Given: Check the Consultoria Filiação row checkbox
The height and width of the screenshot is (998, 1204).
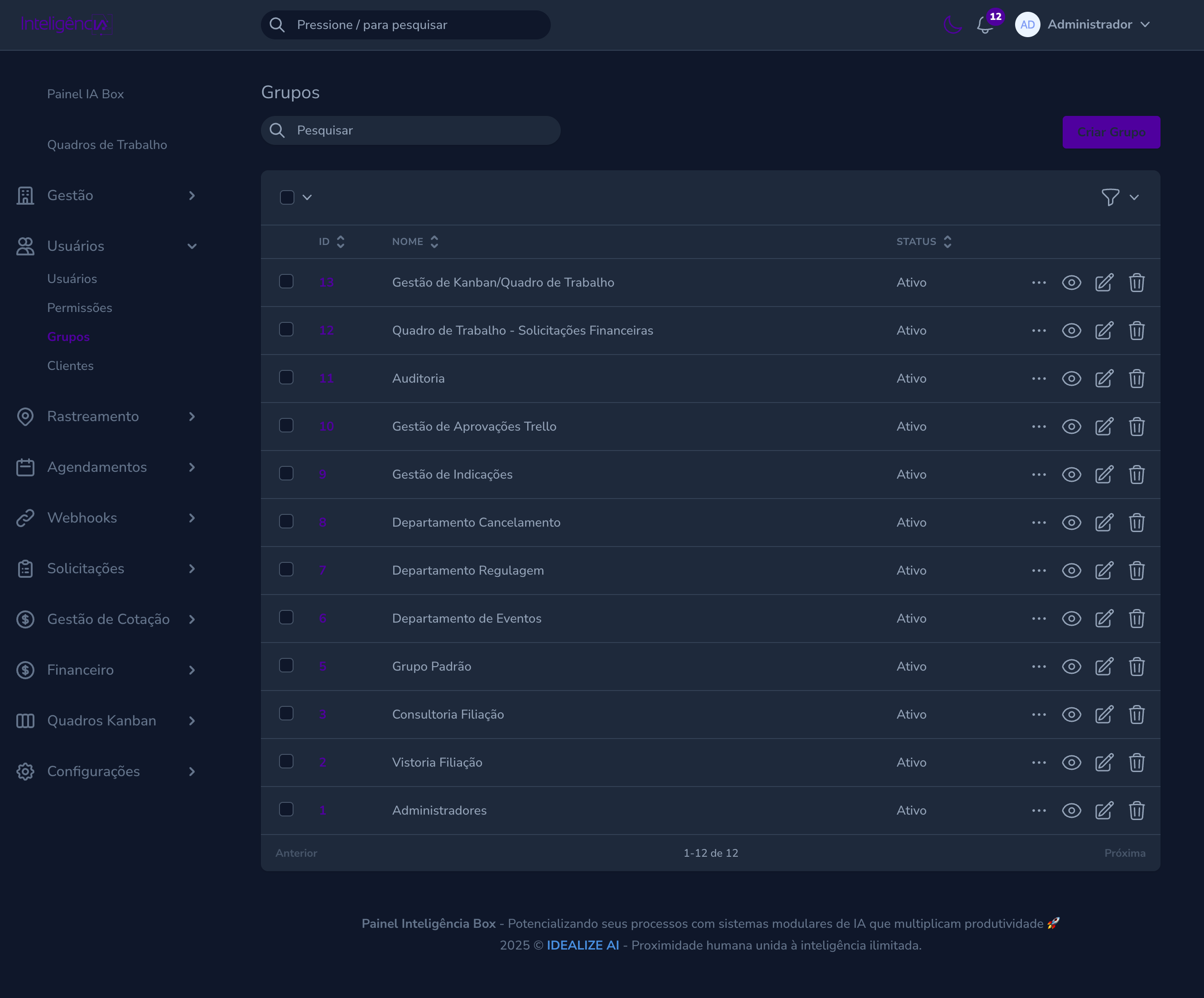Looking at the screenshot, I should pos(286,713).
